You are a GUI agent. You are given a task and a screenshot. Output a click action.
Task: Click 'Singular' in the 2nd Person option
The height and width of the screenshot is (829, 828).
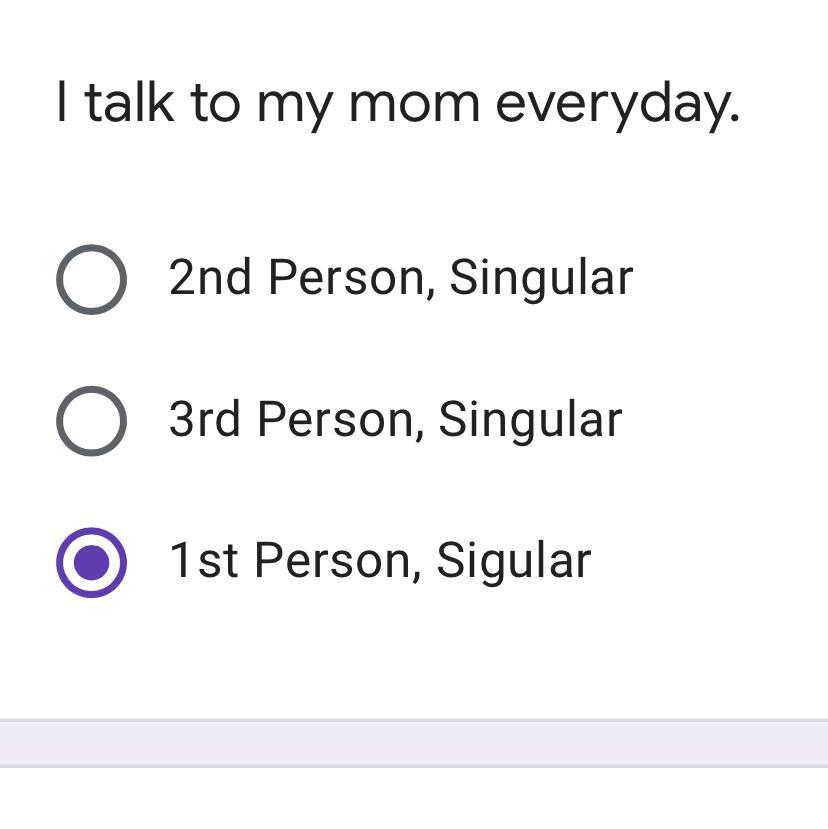540,277
